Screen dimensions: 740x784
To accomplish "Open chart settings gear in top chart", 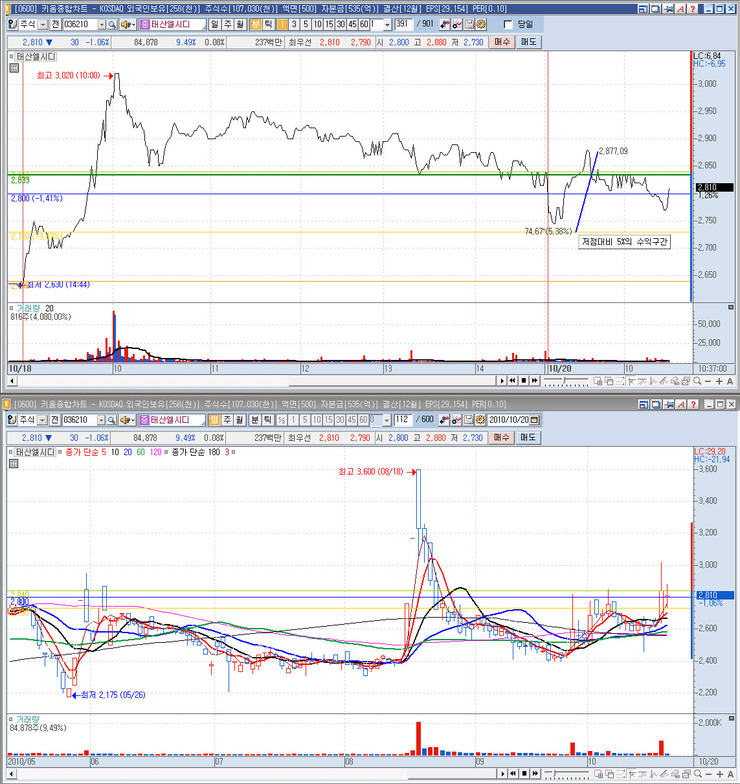I will [x=481, y=24].
